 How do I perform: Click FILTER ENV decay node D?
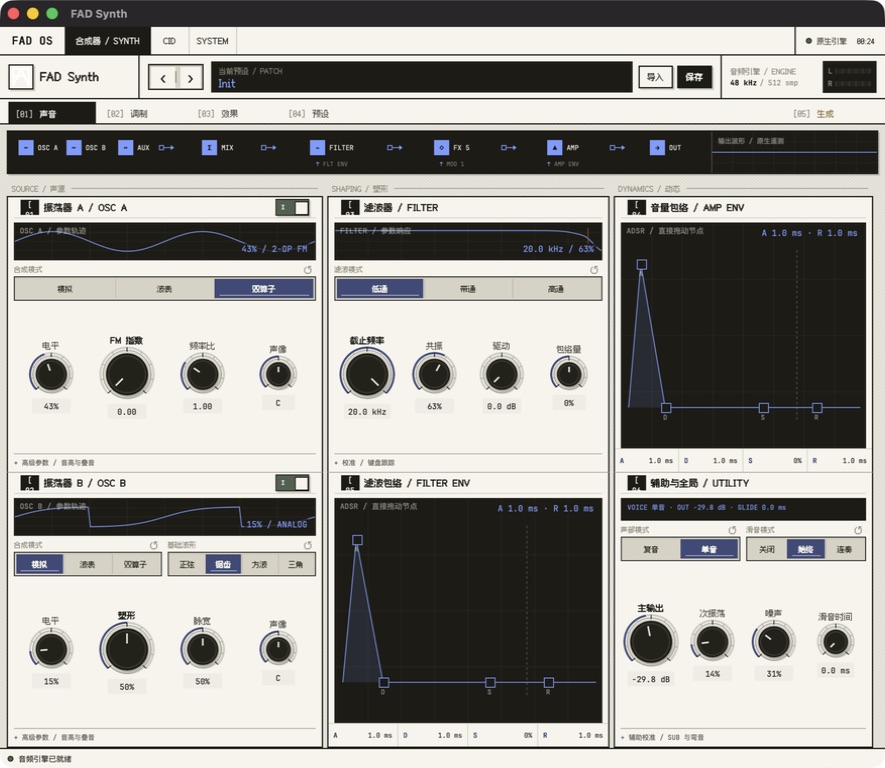click(x=384, y=682)
